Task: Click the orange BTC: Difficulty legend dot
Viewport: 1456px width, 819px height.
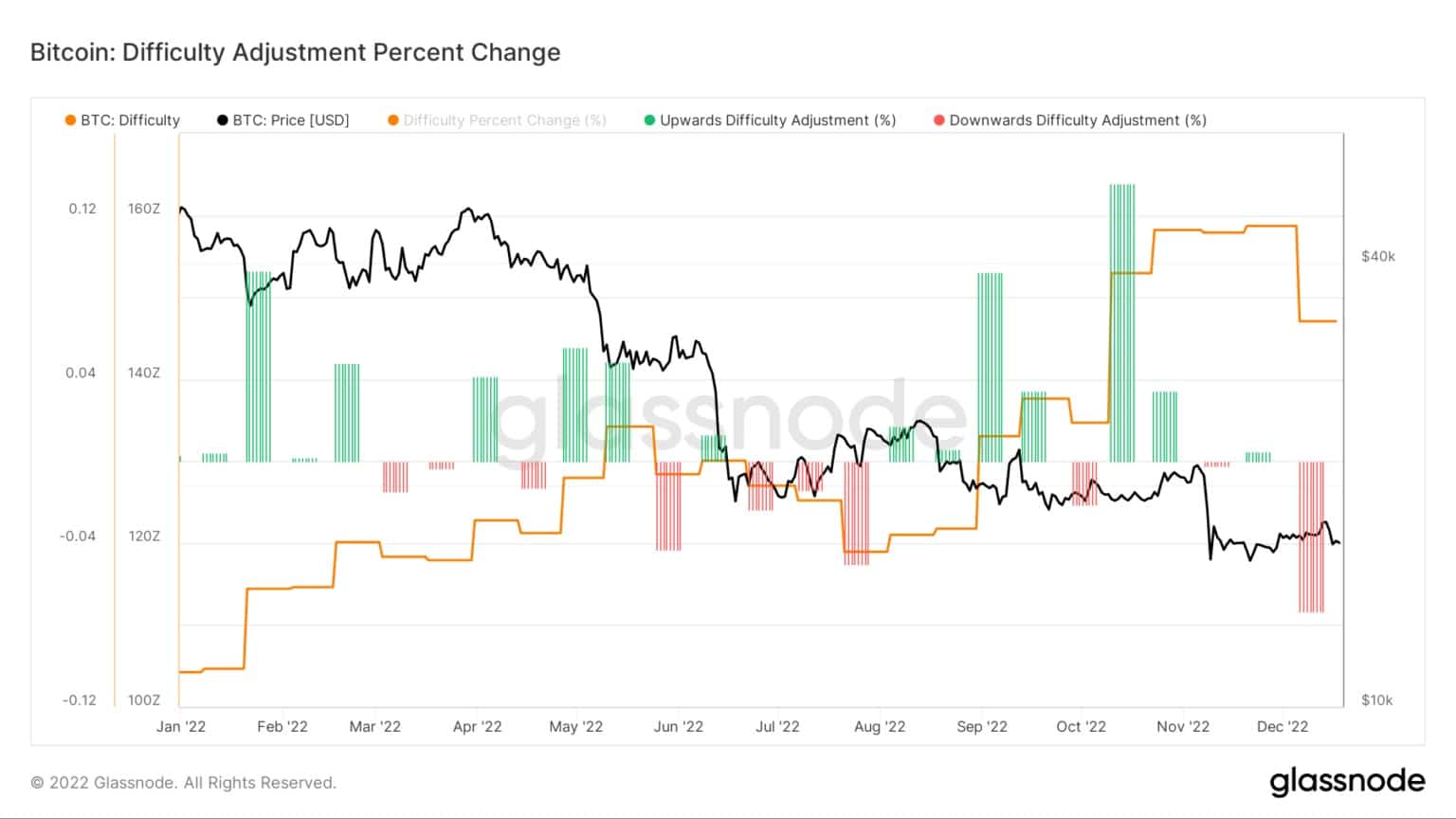Action: pyautogui.click(x=70, y=120)
